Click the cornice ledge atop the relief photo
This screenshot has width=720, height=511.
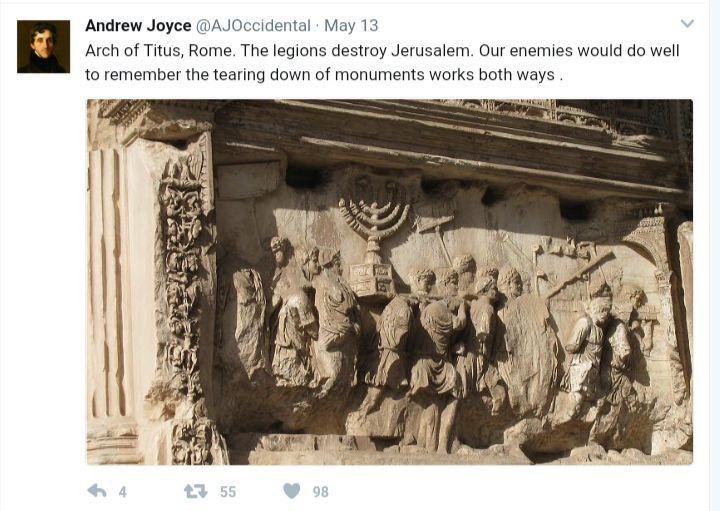(450, 142)
